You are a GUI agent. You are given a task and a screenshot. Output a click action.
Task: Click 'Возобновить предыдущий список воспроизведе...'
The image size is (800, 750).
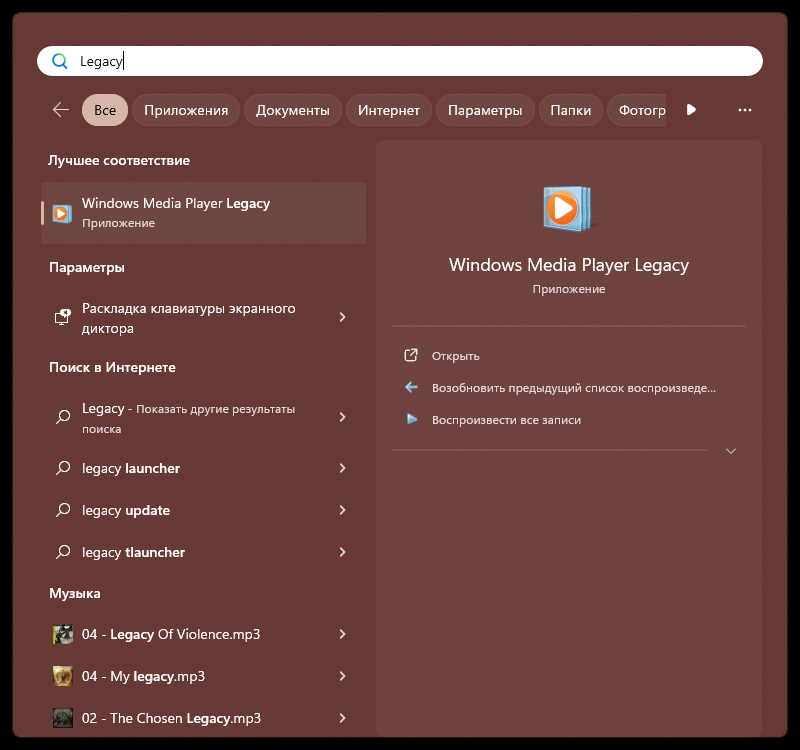coord(574,388)
